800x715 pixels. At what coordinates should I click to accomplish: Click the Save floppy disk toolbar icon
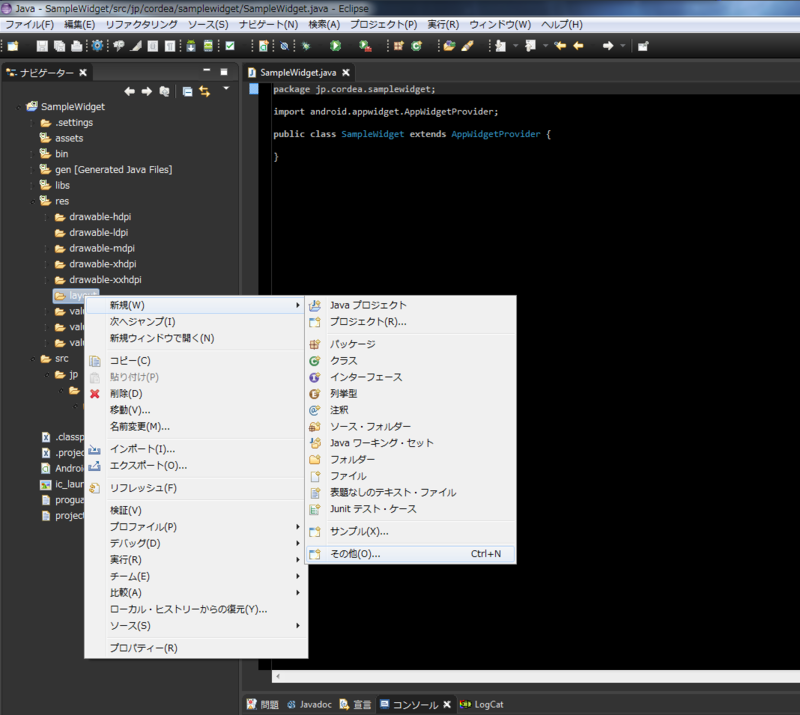coord(42,46)
